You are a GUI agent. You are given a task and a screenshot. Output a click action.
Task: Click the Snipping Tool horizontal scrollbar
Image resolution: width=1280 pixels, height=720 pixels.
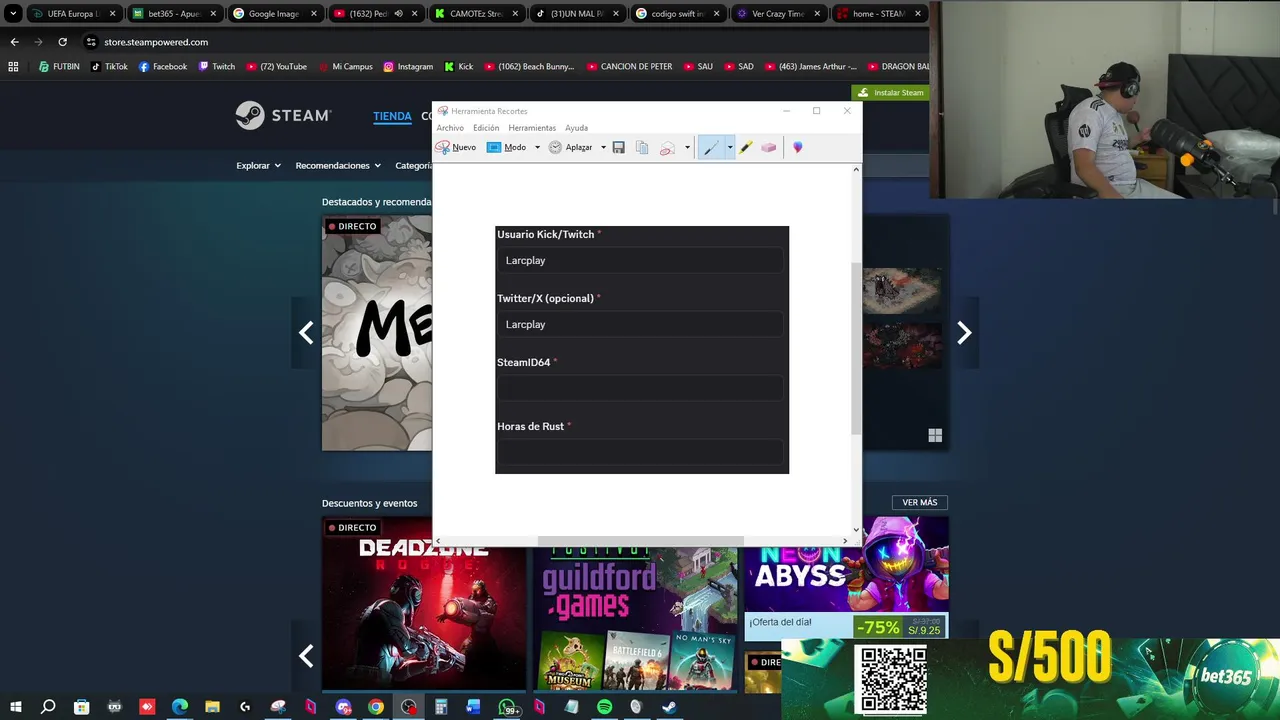point(640,541)
